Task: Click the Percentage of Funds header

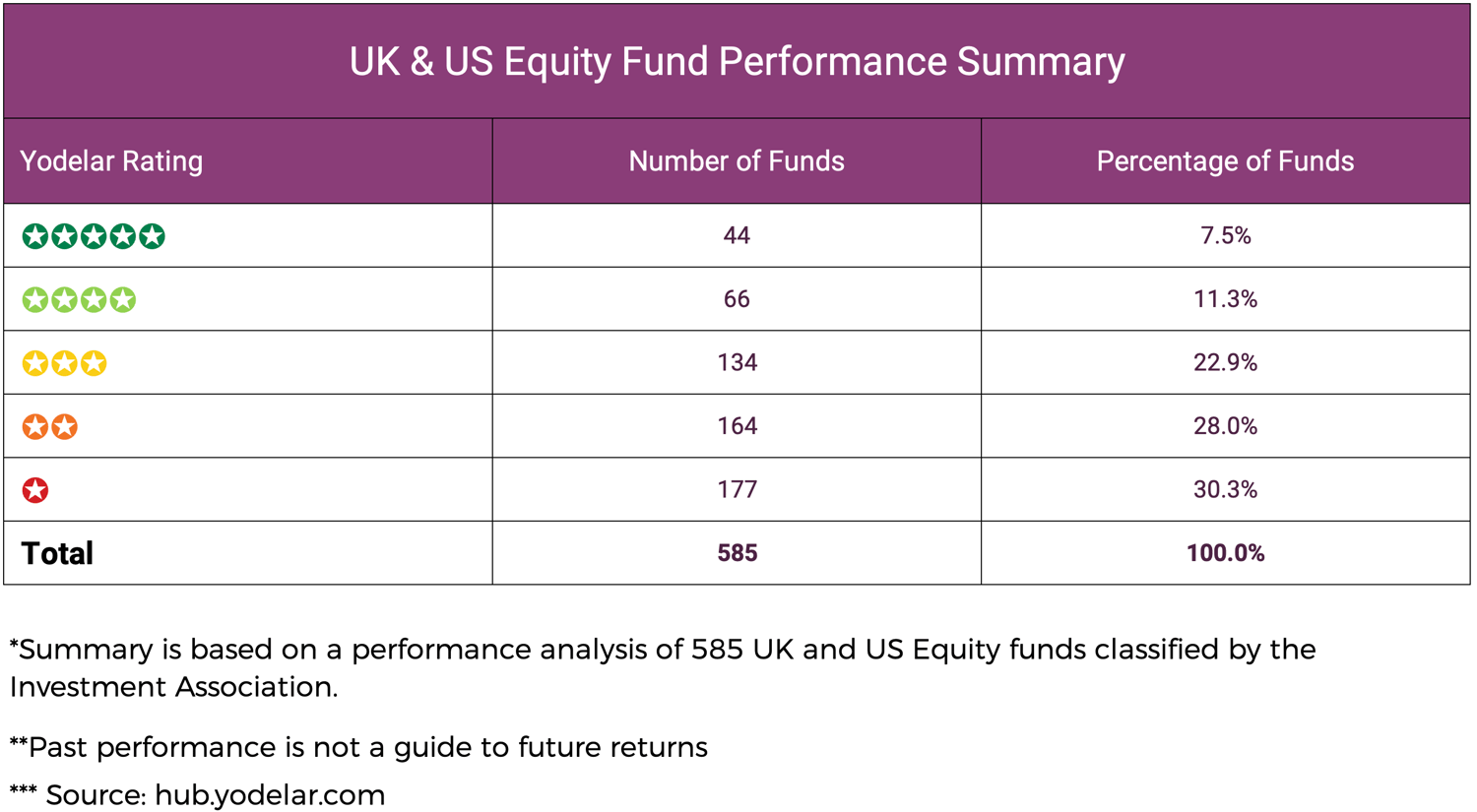Action: coord(1225,161)
